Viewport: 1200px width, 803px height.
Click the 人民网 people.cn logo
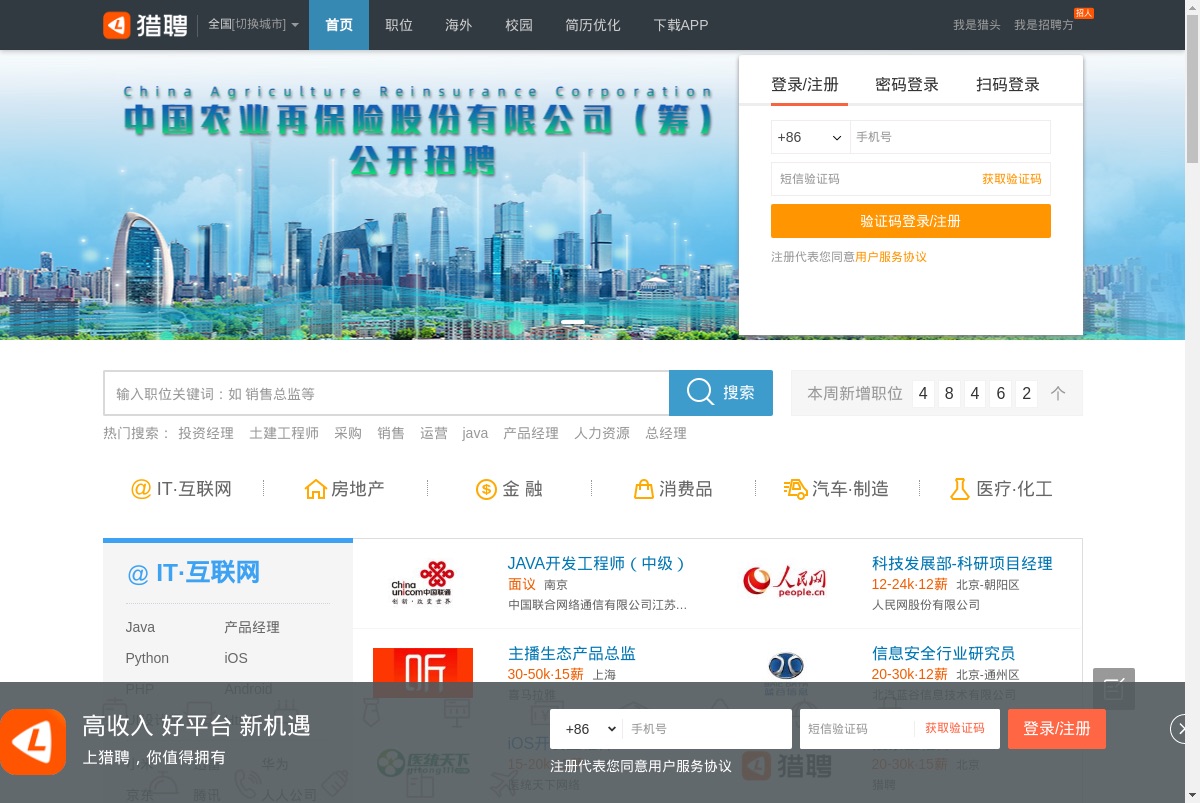(785, 580)
